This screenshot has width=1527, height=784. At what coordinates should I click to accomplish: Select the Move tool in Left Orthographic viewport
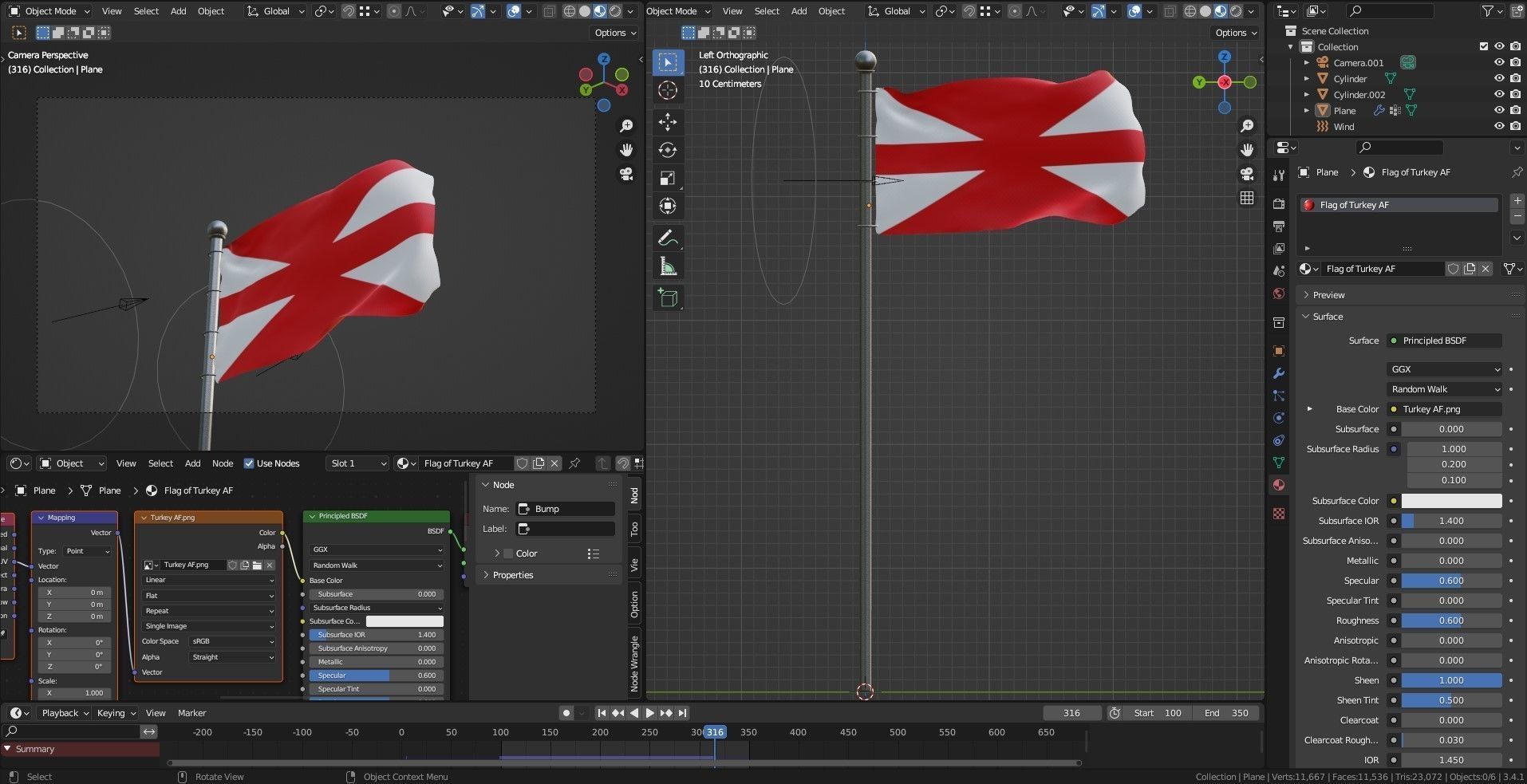668,122
